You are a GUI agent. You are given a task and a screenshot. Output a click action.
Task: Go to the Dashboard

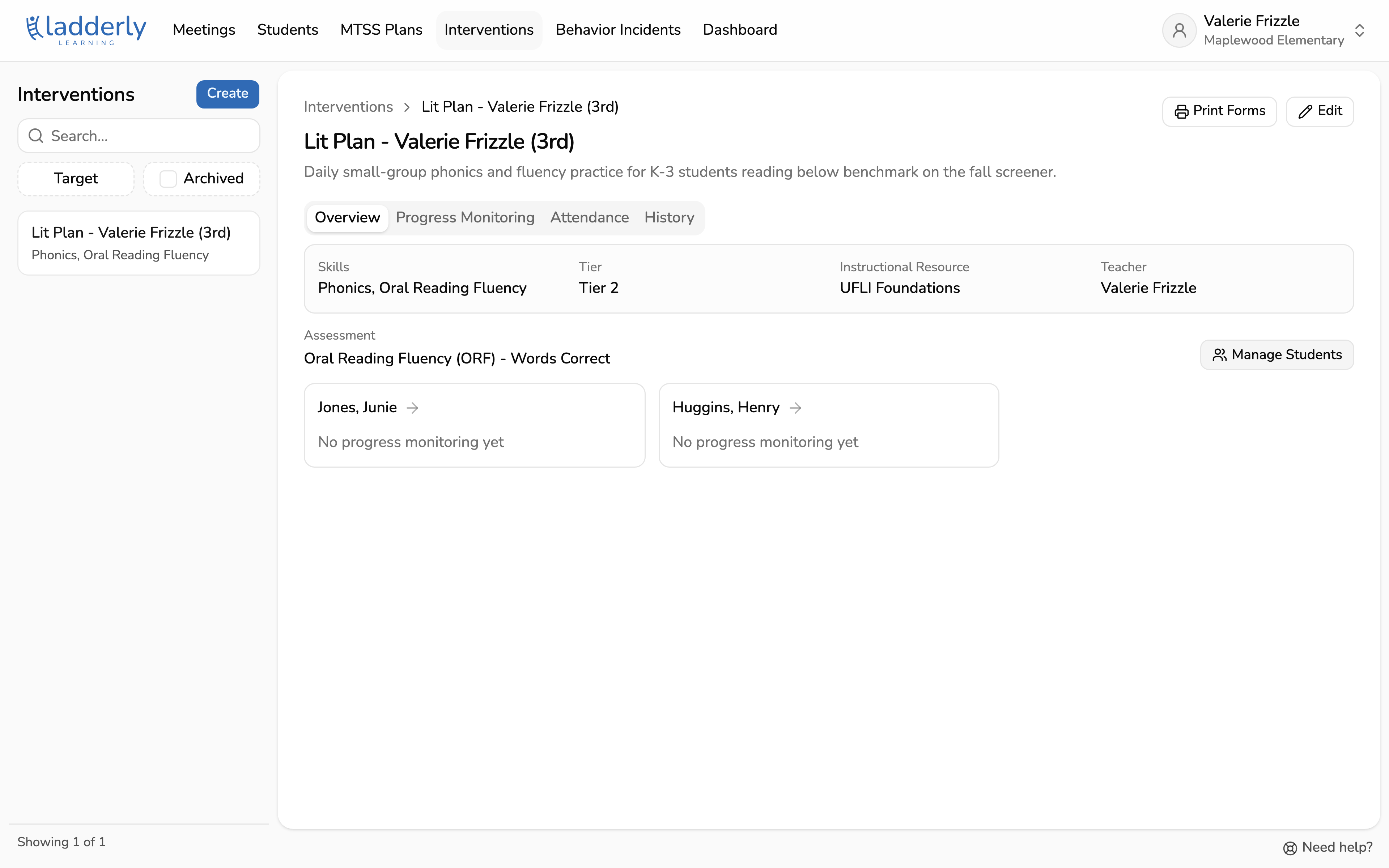[x=740, y=30]
